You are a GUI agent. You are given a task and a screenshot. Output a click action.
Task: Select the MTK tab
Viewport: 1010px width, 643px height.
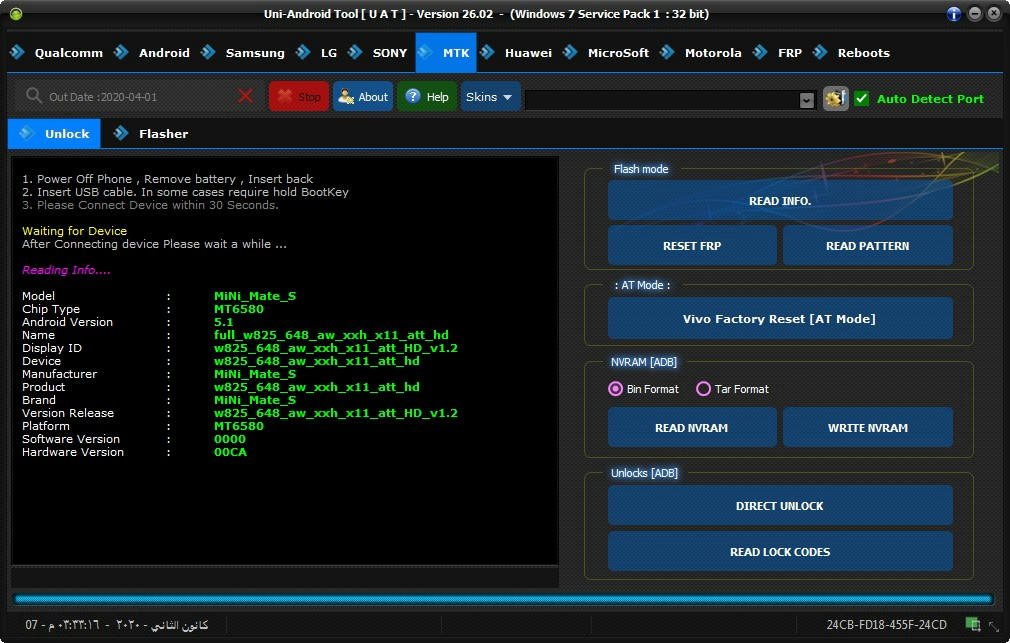tap(446, 53)
